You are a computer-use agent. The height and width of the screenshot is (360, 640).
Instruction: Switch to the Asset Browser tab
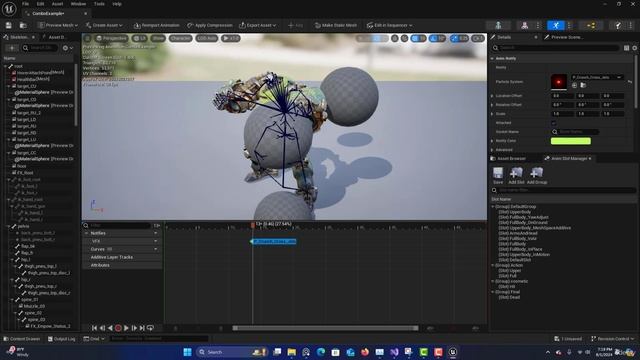pyautogui.click(x=508, y=158)
